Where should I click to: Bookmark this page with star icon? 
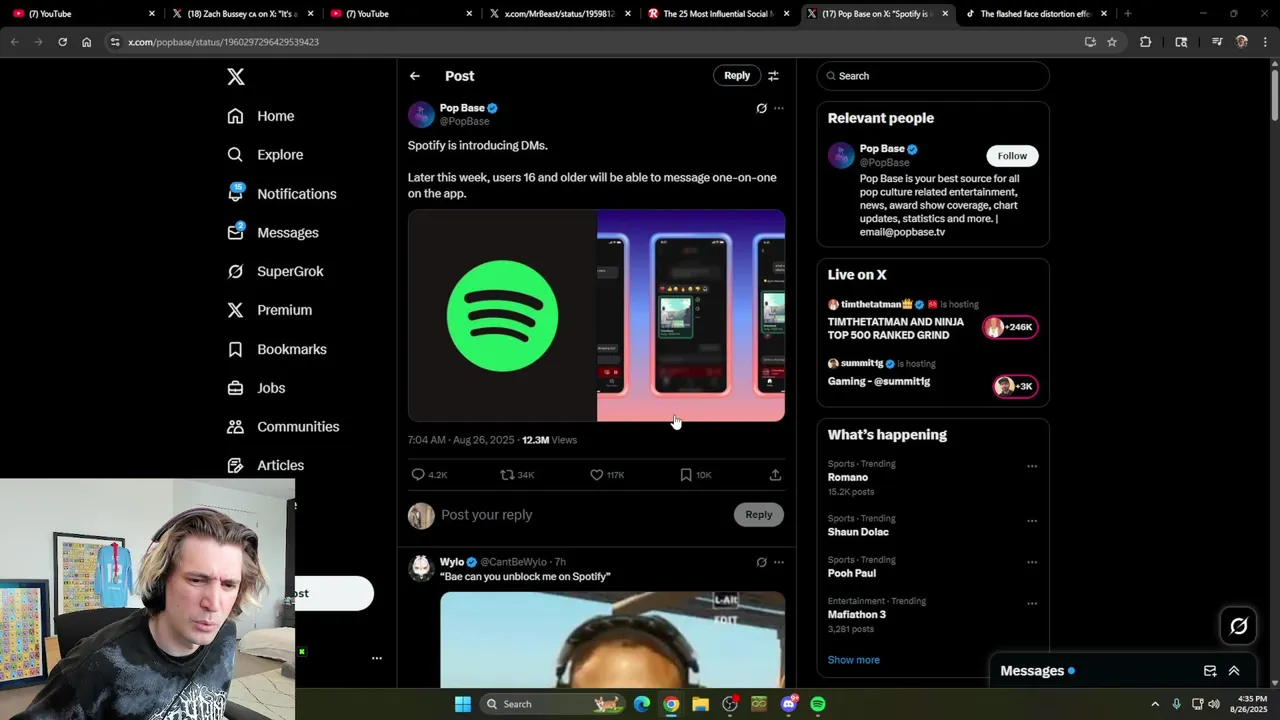1112,42
